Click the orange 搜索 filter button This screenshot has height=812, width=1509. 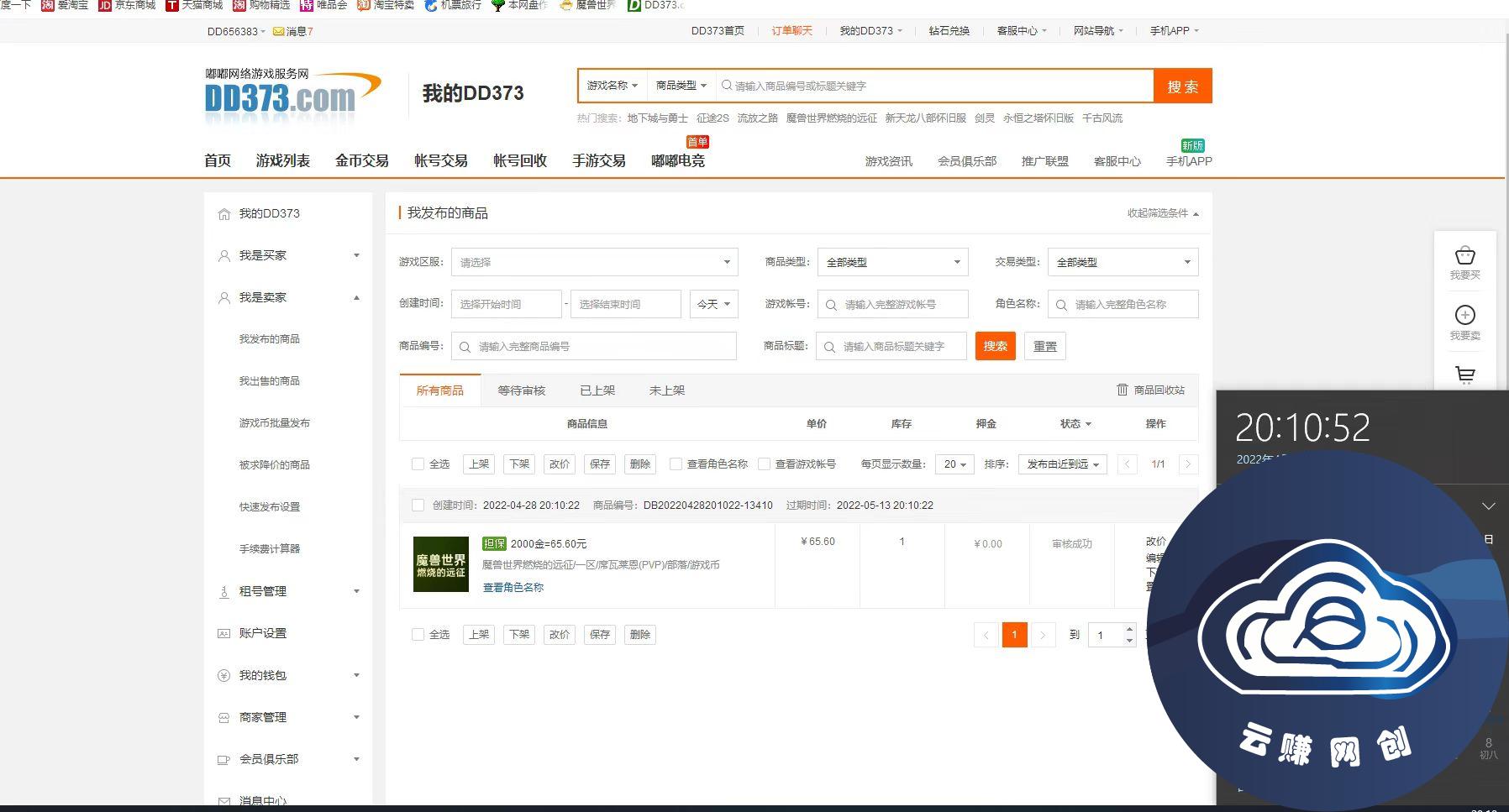point(995,346)
